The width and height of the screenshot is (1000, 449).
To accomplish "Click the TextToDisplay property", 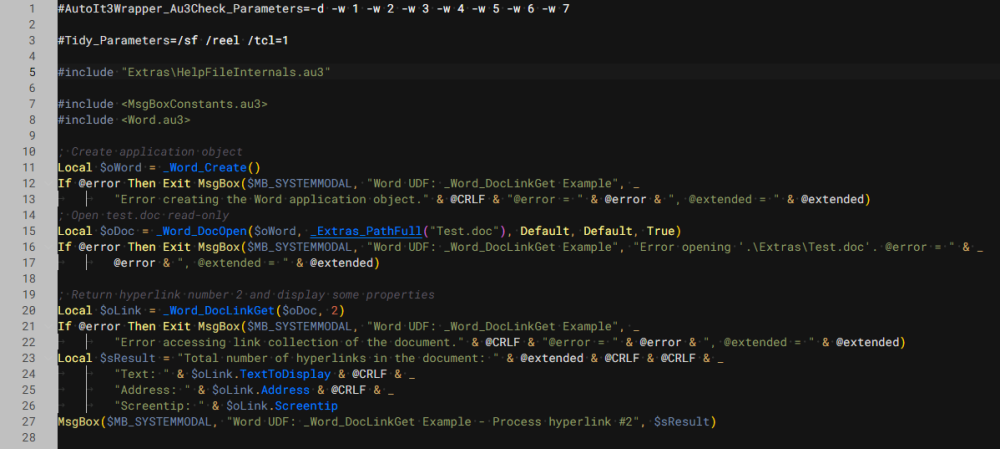I will [x=286, y=374].
